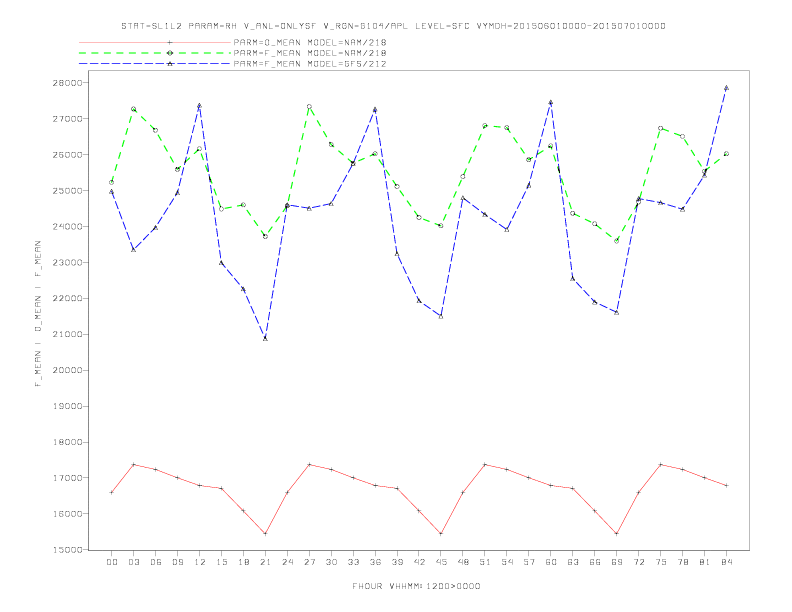Click y-axis tick label 28000
This screenshot has height=612, width=792.
(68, 83)
